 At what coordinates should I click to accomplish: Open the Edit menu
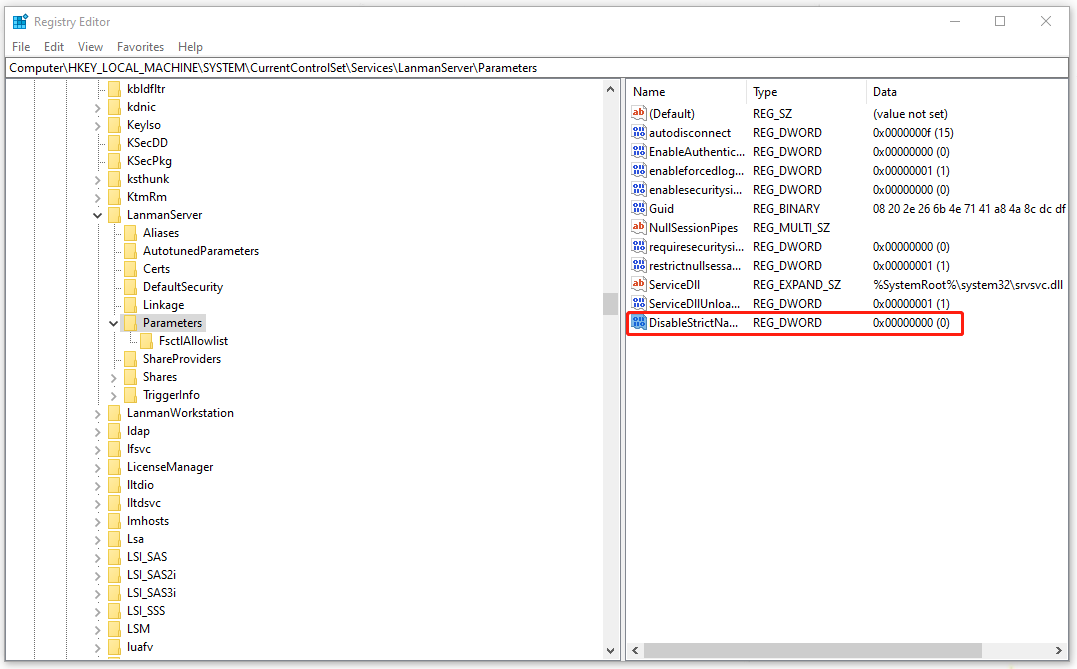click(x=53, y=46)
